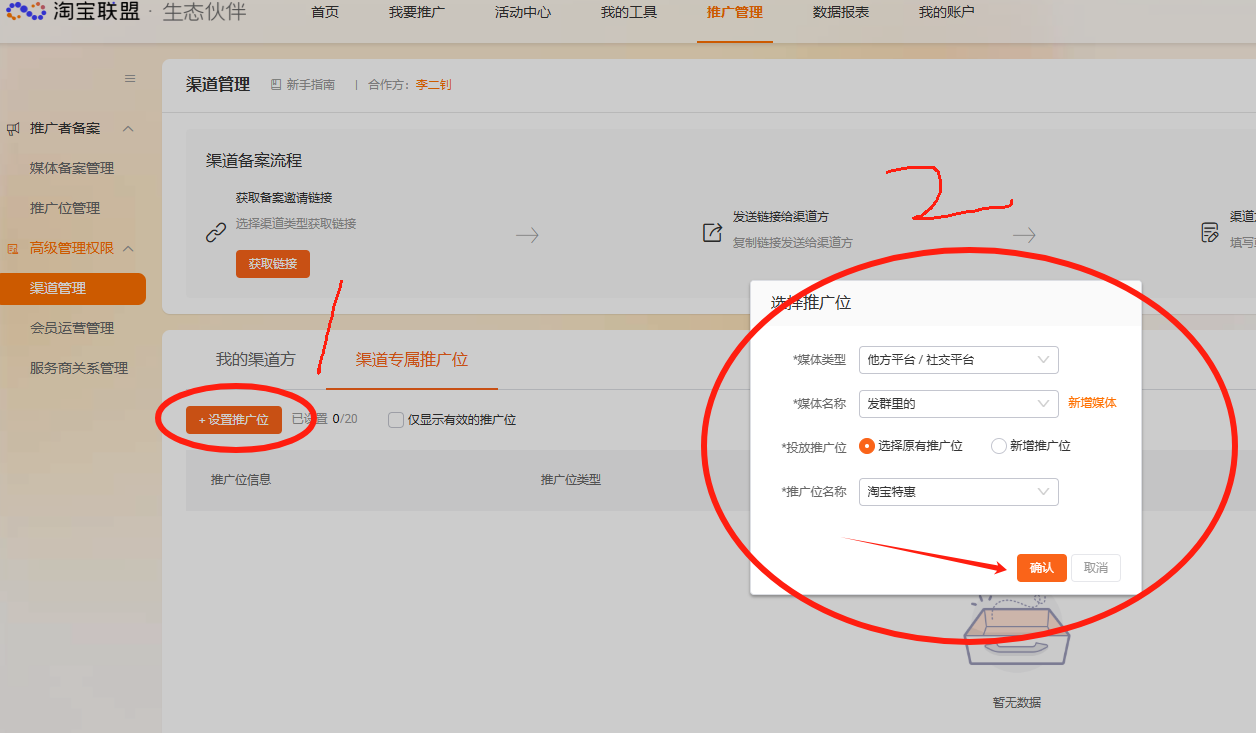Cancel the dialog with 取消
The height and width of the screenshot is (733, 1256).
click(1096, 567)
